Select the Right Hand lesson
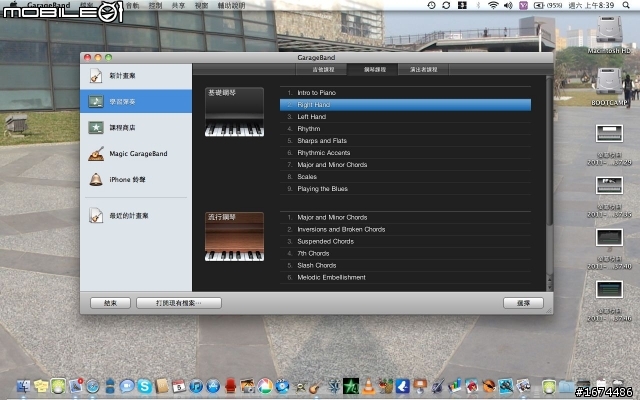Screen dimensions: 640x400 tap(405, 105)
